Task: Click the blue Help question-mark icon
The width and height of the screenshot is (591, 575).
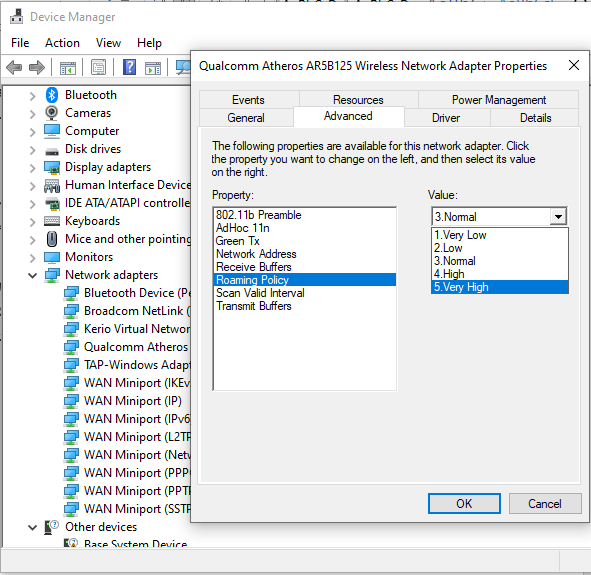Action: [x=129, y=67]
